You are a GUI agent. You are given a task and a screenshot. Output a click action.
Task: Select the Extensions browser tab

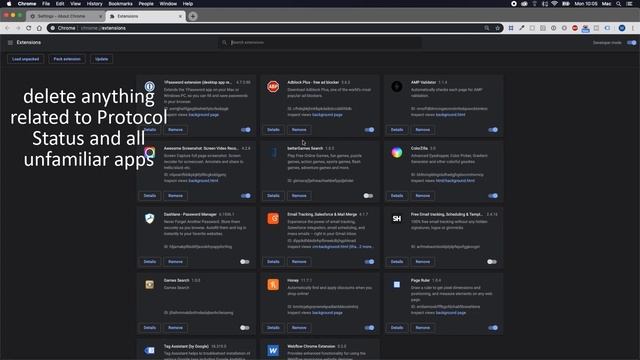click(x=146, y=16)
